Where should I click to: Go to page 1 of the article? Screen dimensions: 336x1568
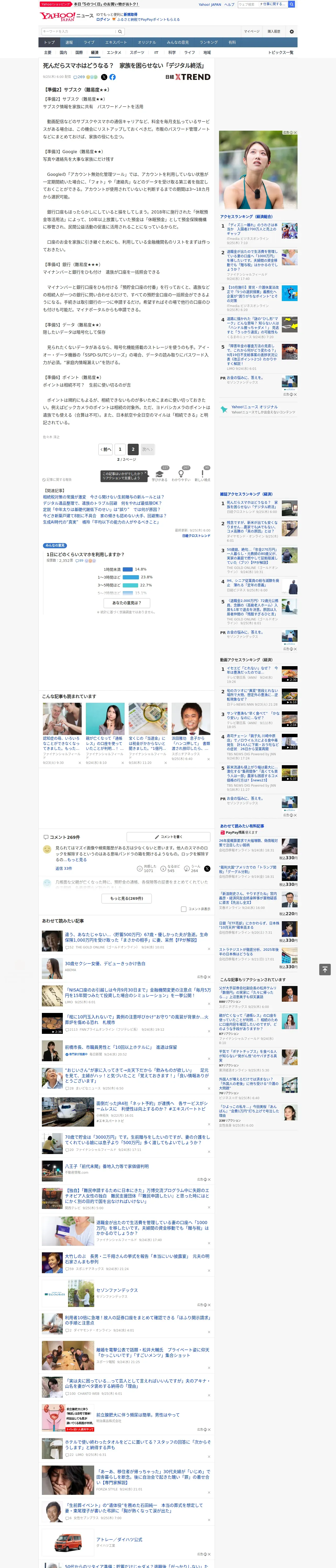(120, 449)
